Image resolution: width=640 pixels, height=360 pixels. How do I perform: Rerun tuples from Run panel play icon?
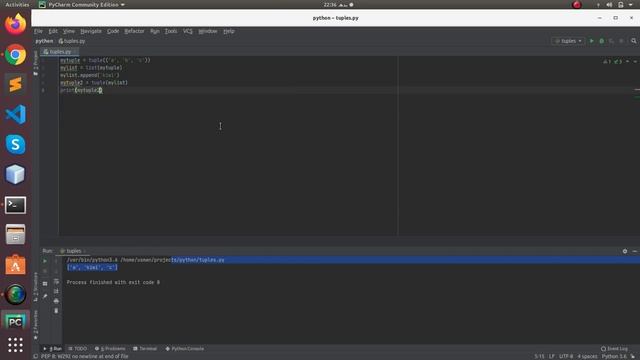pyautogui.click(x=45, y=261)
